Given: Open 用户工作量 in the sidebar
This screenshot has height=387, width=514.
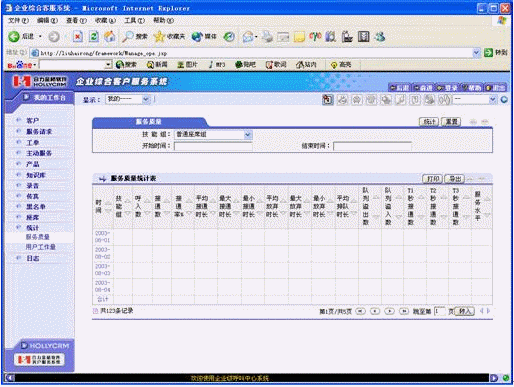Looking at the screenshot, I should point(41,247).
